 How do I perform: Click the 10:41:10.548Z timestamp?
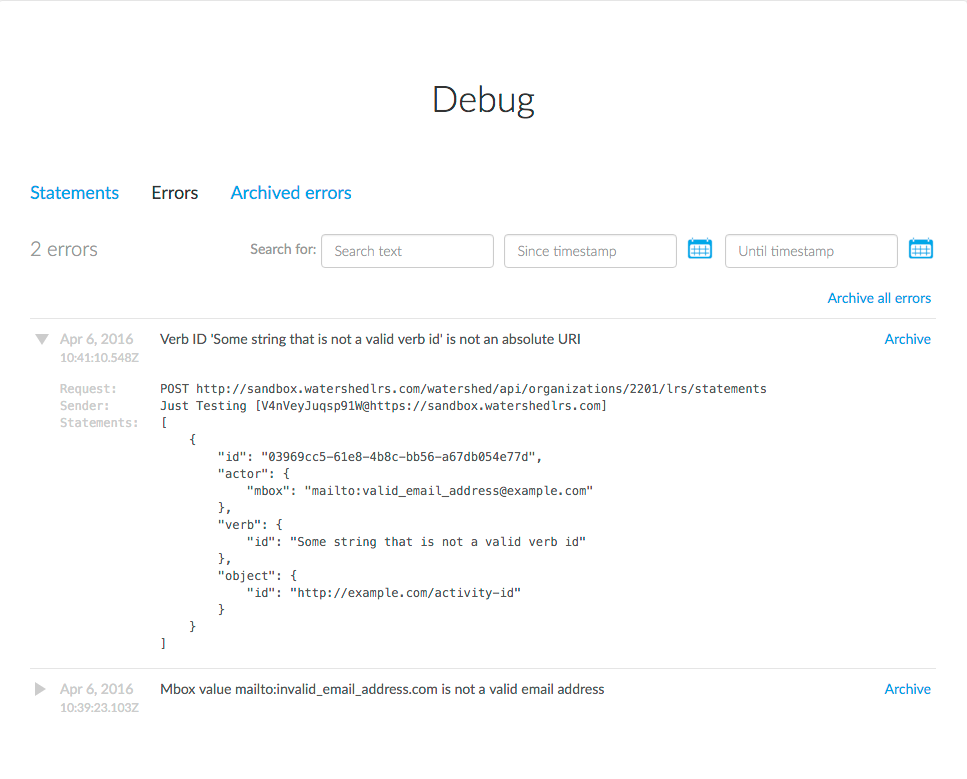click(x=99, y=357)
